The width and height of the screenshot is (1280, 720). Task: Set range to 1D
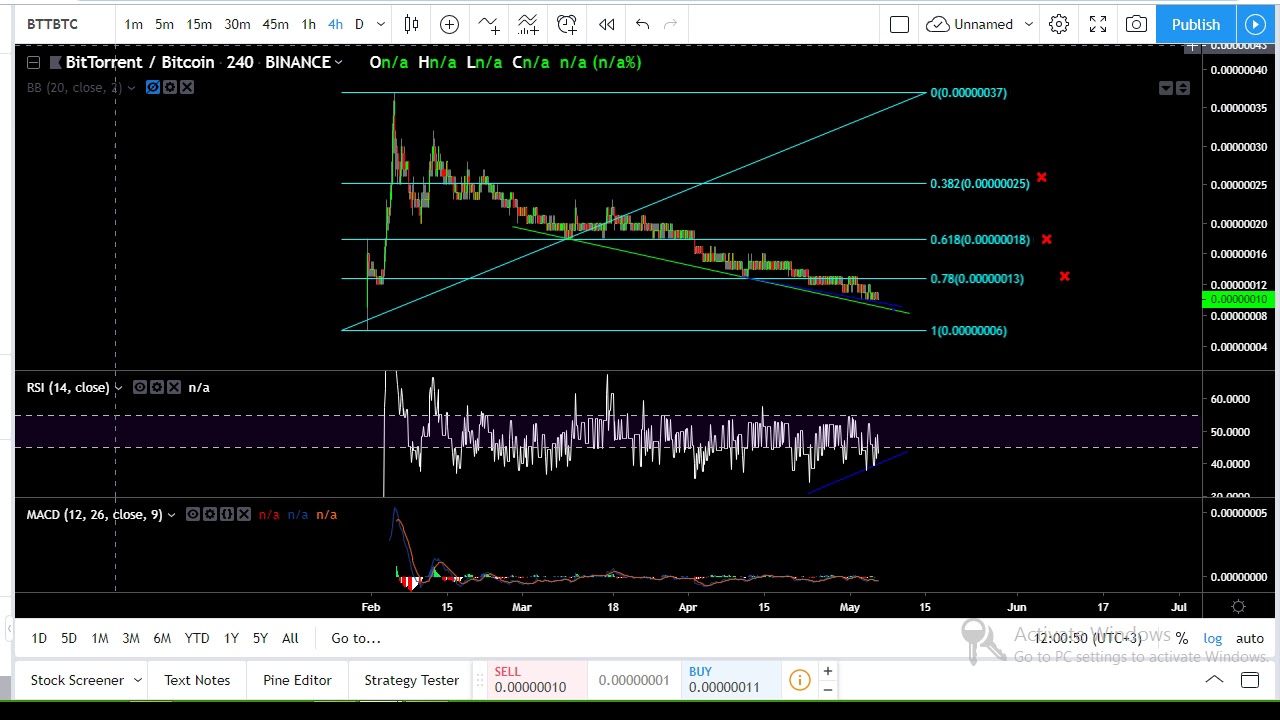(39, 638)
